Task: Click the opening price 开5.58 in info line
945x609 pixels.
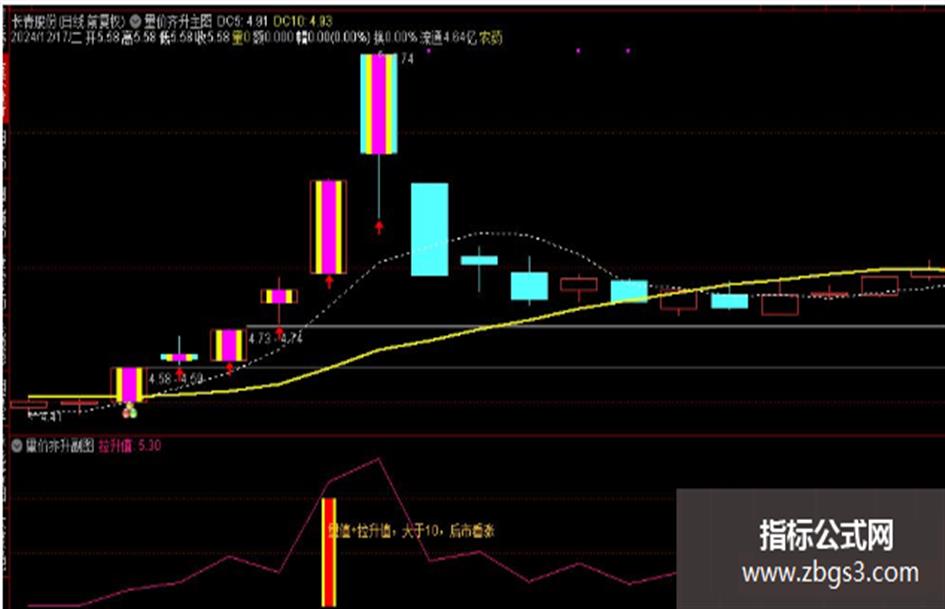Action: (102, 37)
